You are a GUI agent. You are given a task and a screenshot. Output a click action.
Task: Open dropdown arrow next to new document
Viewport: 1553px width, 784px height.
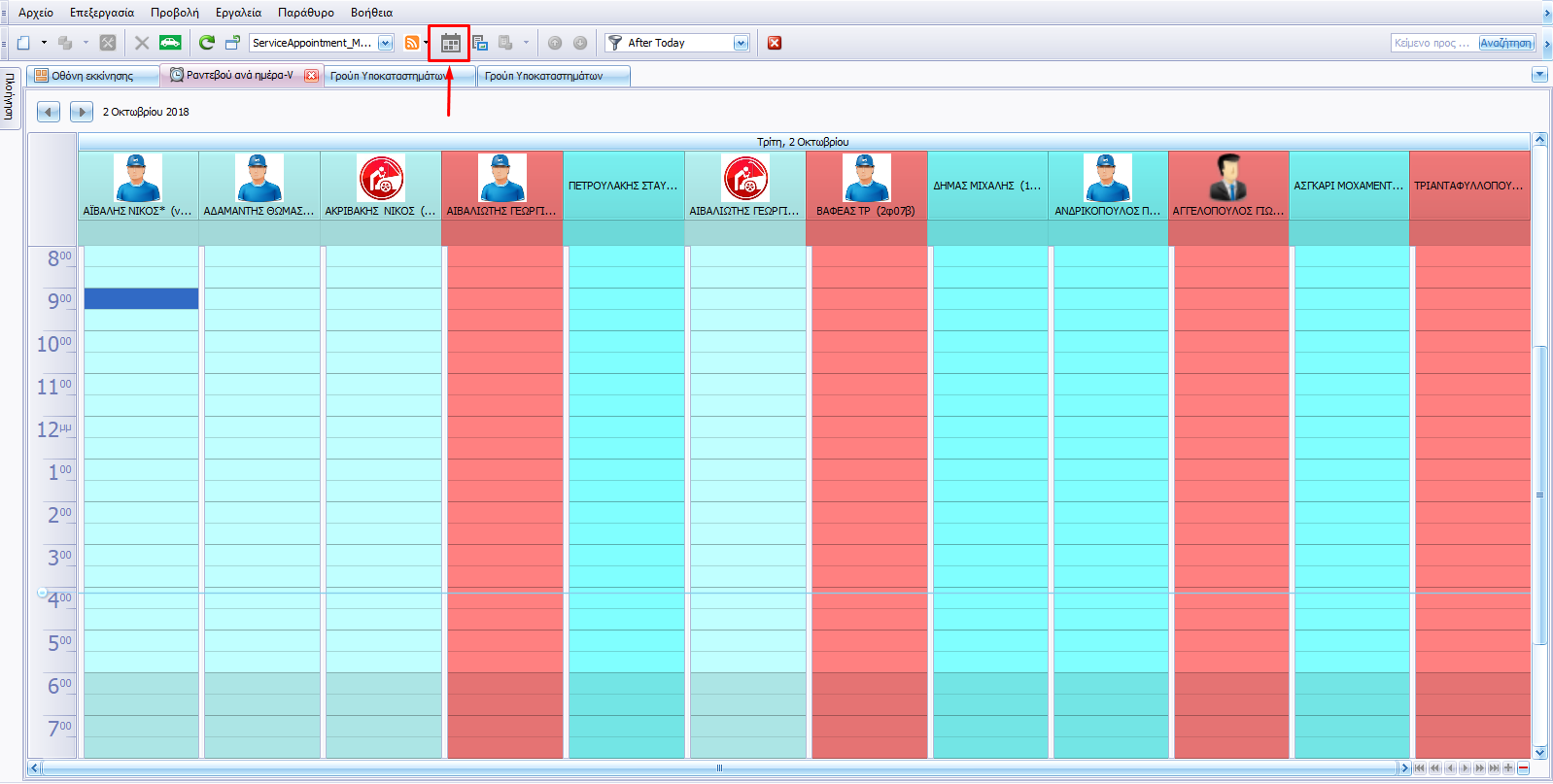[x=44, y=43]
